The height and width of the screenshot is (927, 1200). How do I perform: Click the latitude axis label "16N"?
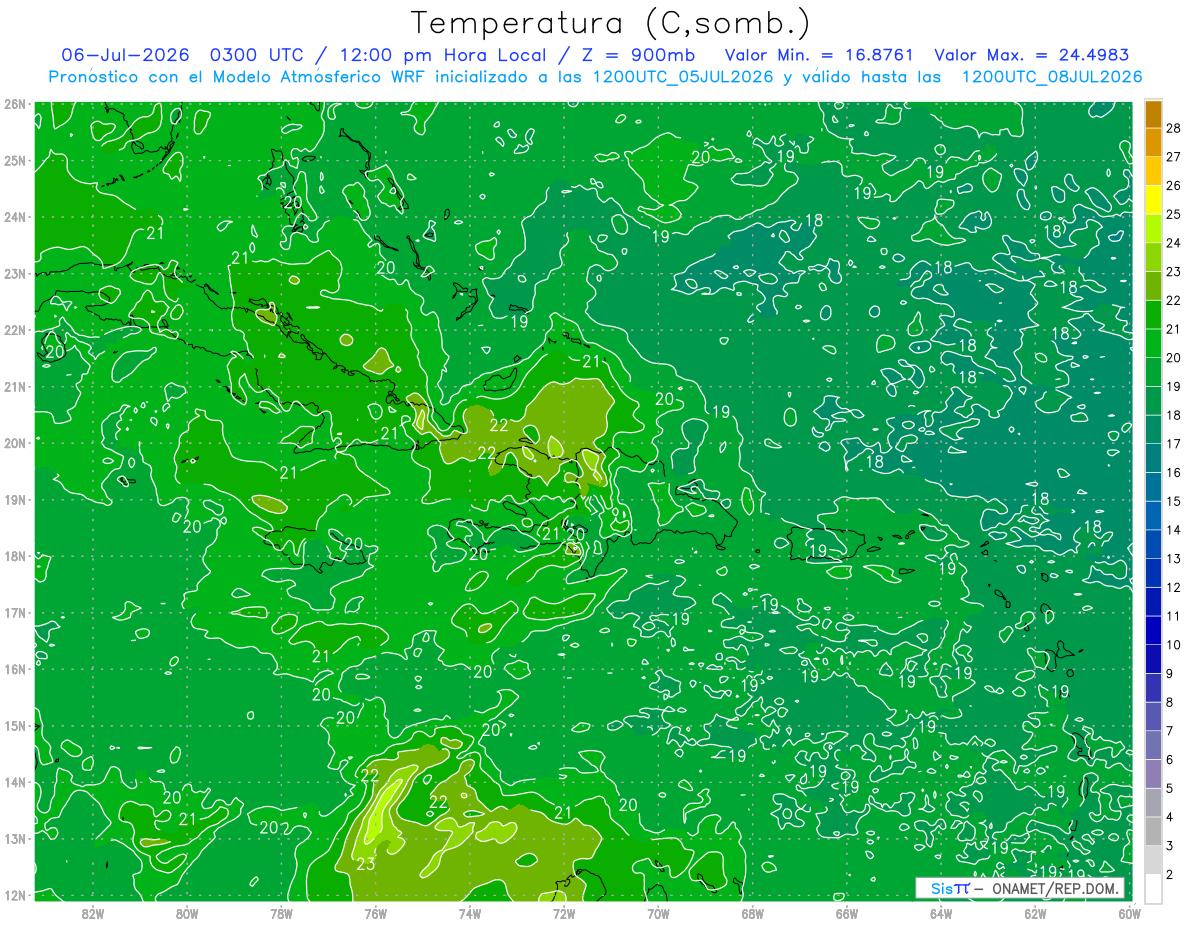coord(15,669)
